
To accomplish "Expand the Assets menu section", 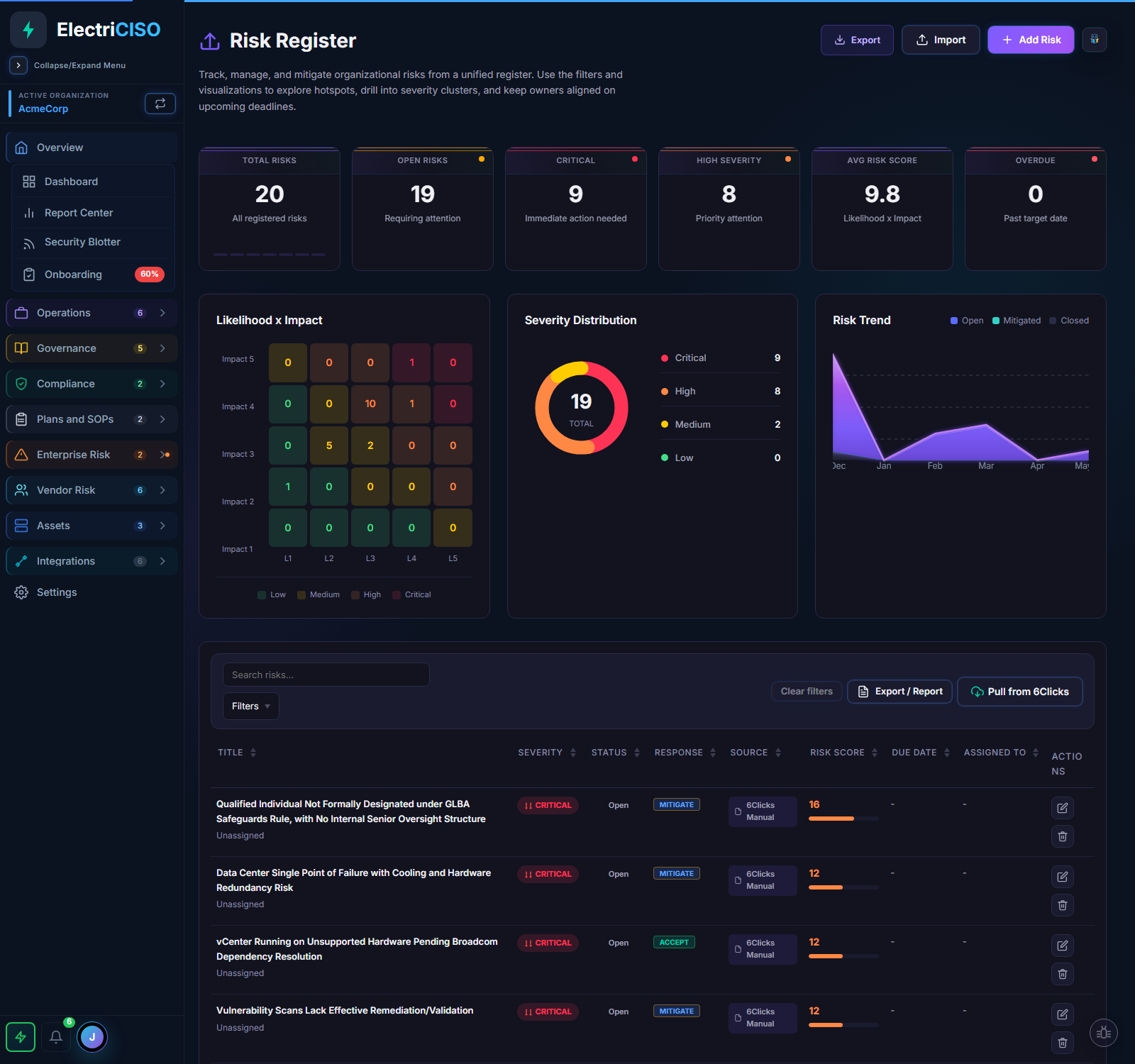I will 92,526.
